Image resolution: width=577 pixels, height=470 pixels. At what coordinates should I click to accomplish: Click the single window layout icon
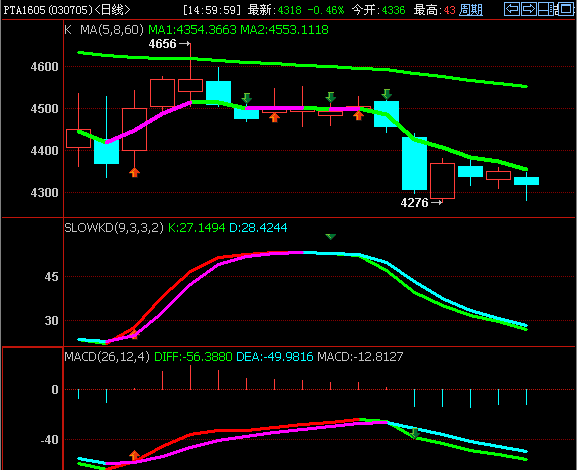[567, 9]
